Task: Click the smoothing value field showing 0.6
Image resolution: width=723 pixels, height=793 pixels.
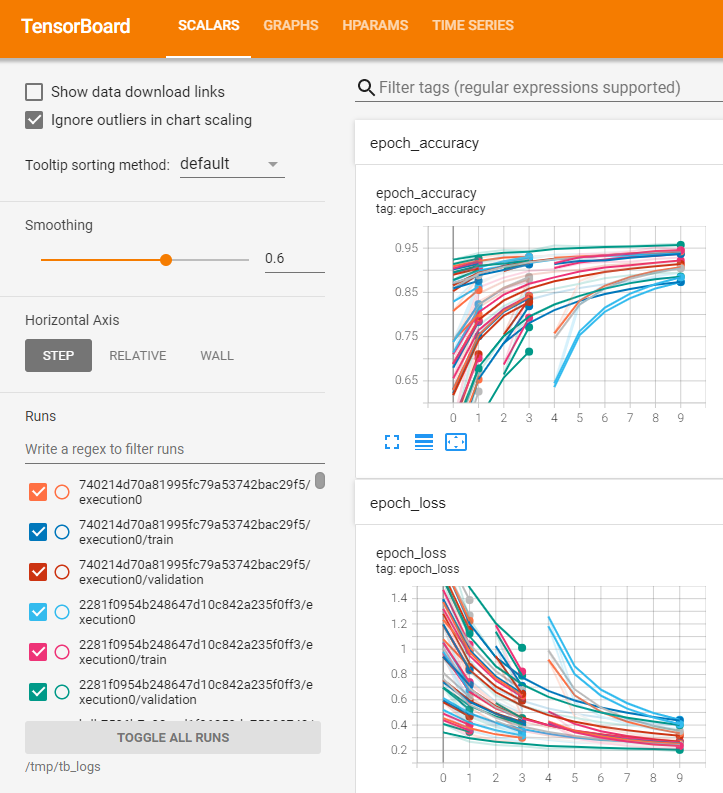Action: pyautogui.click(x=295, y=258)
